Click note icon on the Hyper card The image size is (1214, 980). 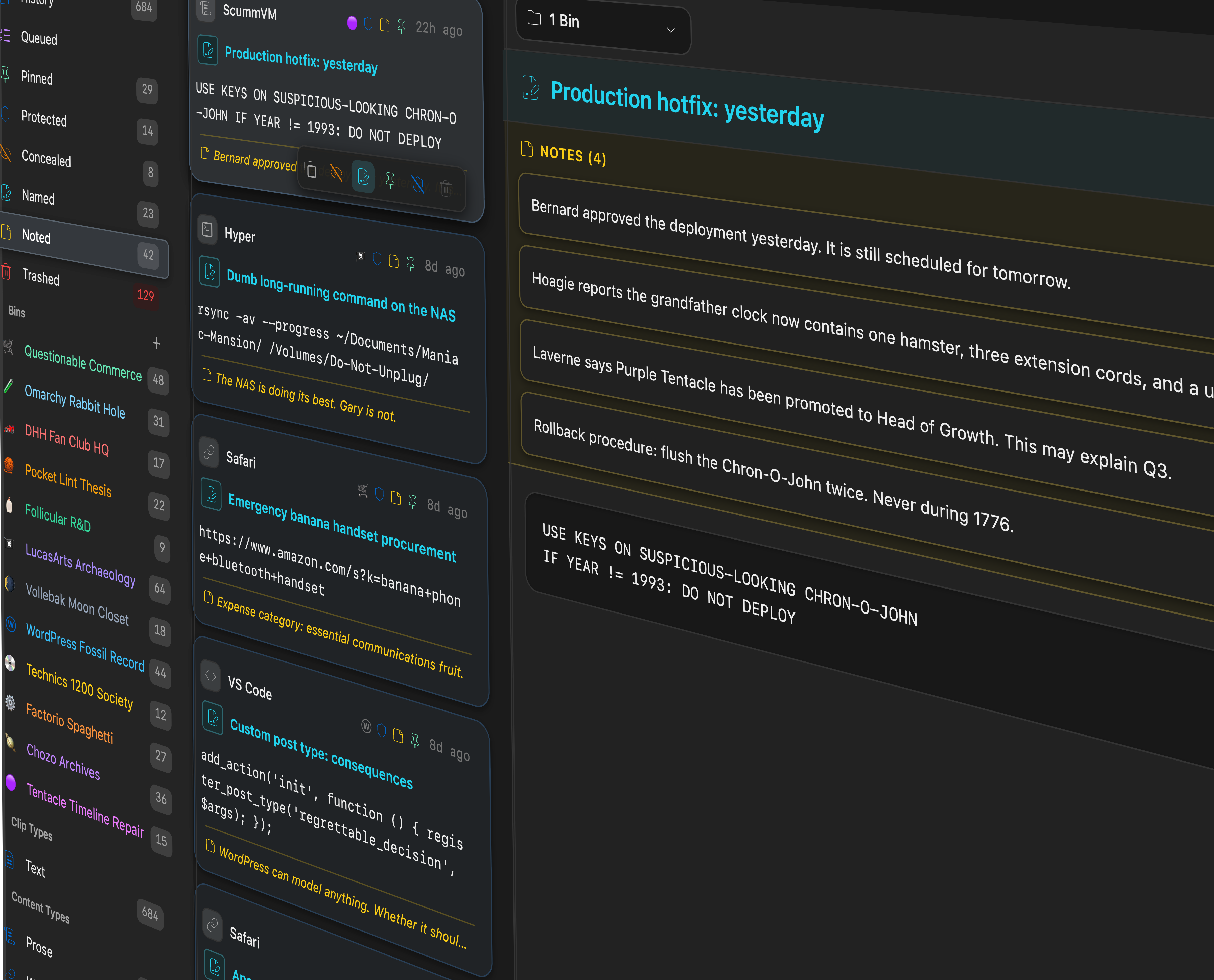point(393,261)
